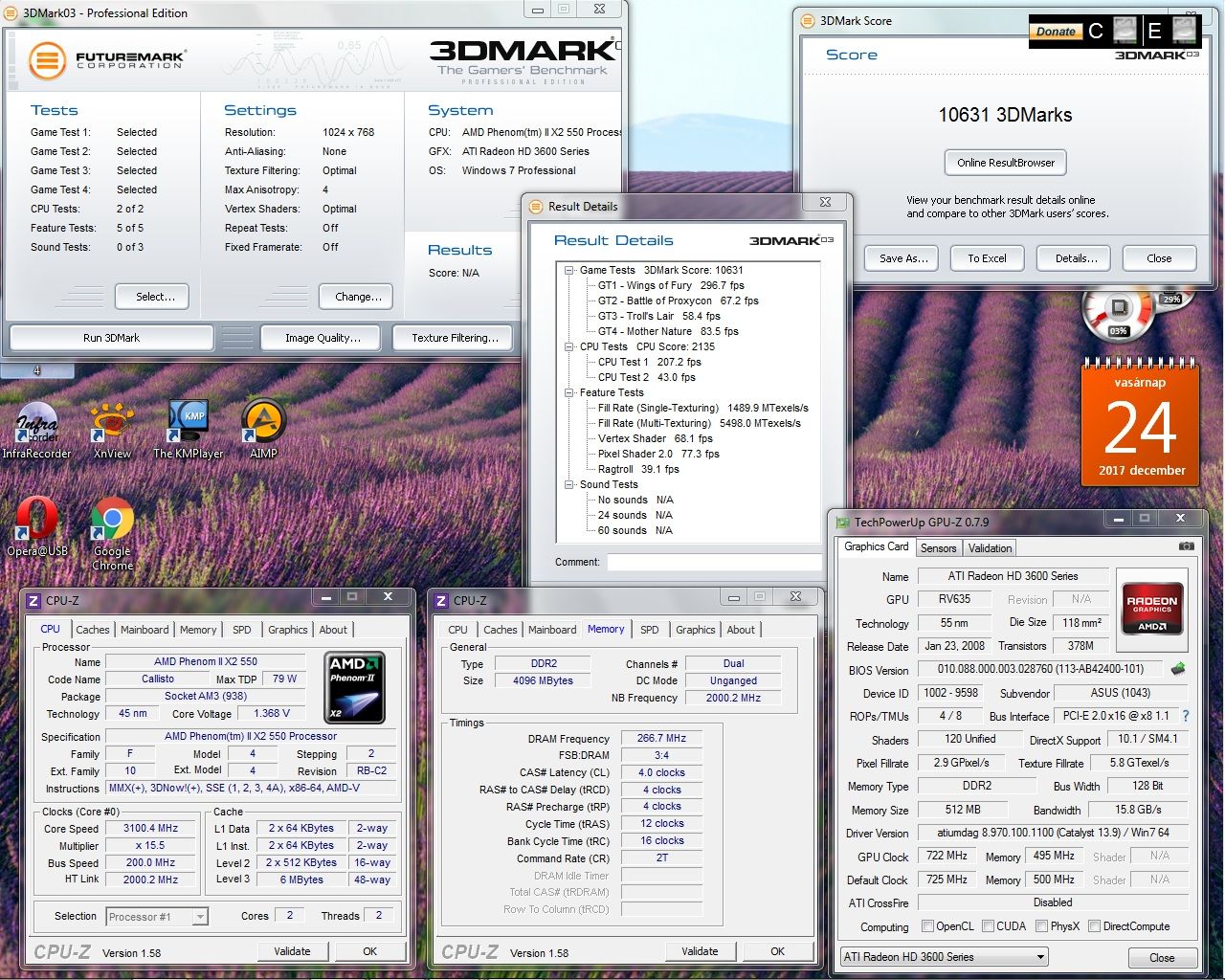Collapse Game Tests tree node

tap(569, 270)
